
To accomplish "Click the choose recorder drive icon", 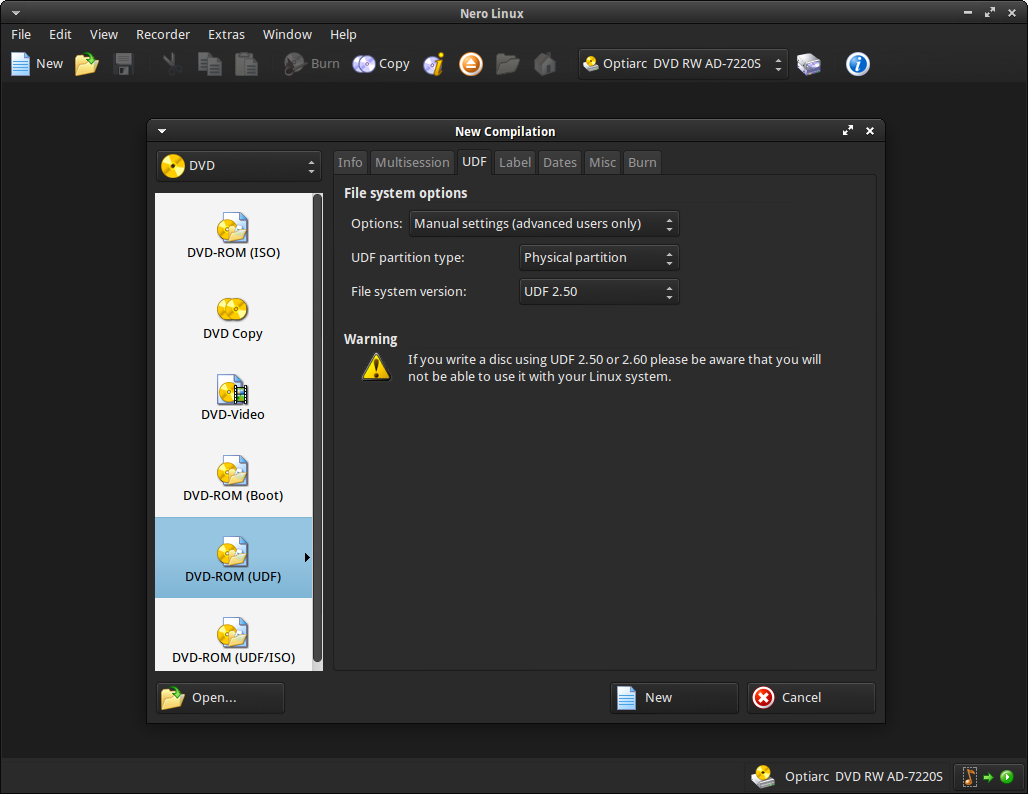I will point(808,64).
